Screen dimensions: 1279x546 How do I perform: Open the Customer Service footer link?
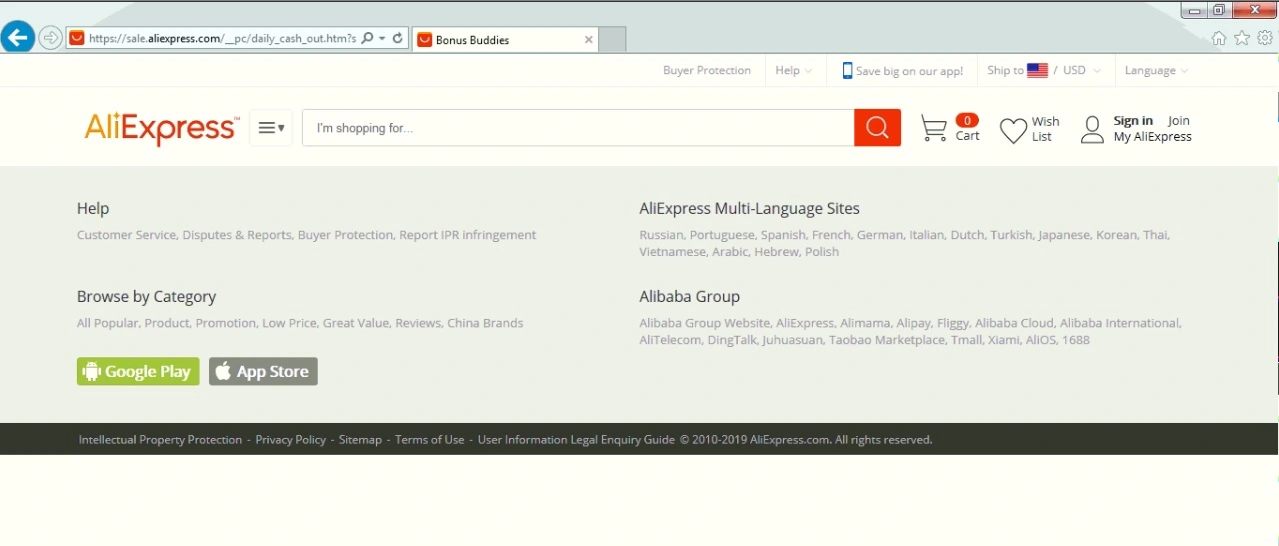point(127,235)
